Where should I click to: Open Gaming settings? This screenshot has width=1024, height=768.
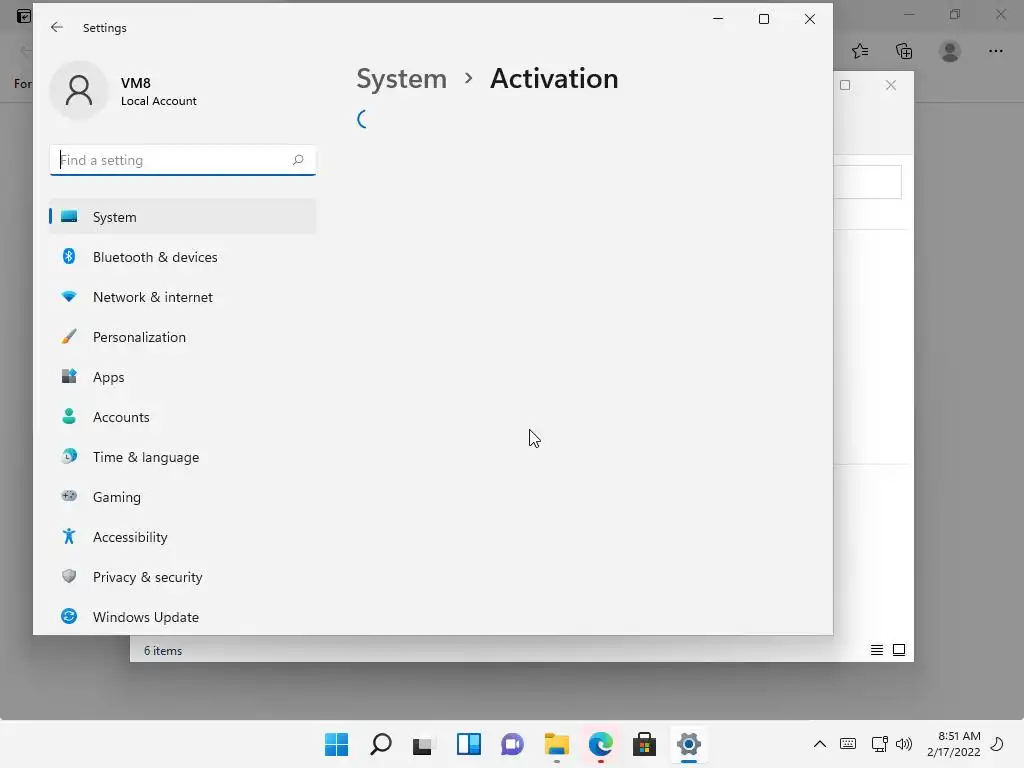click(182, 497)
